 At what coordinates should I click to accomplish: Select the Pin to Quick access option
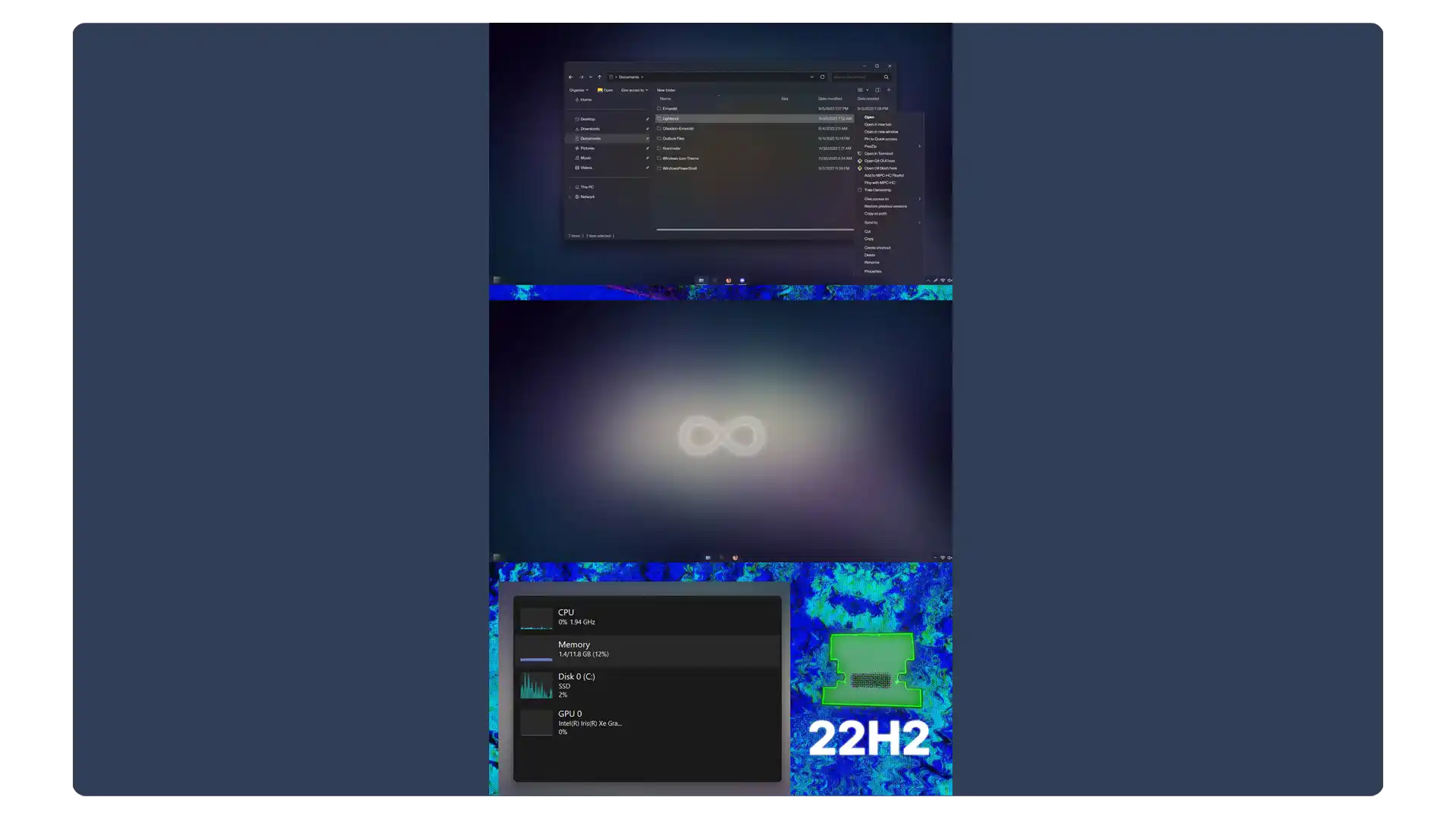[x=880, y=139]
